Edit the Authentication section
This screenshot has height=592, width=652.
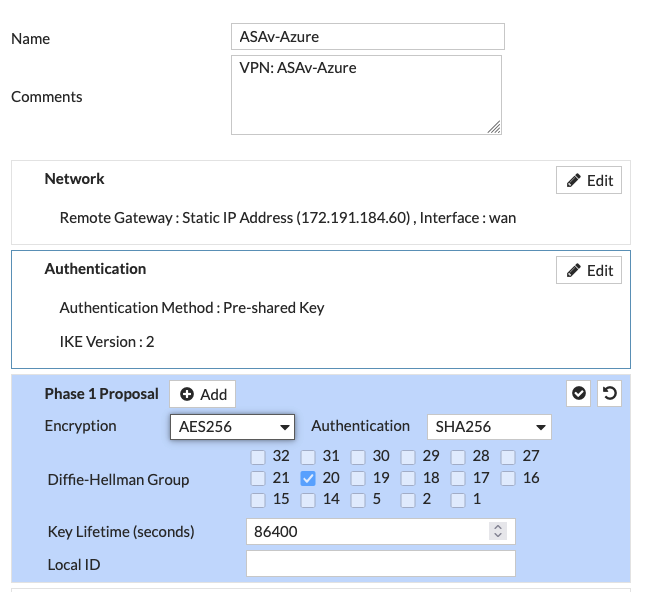click(x=589, y=270)
